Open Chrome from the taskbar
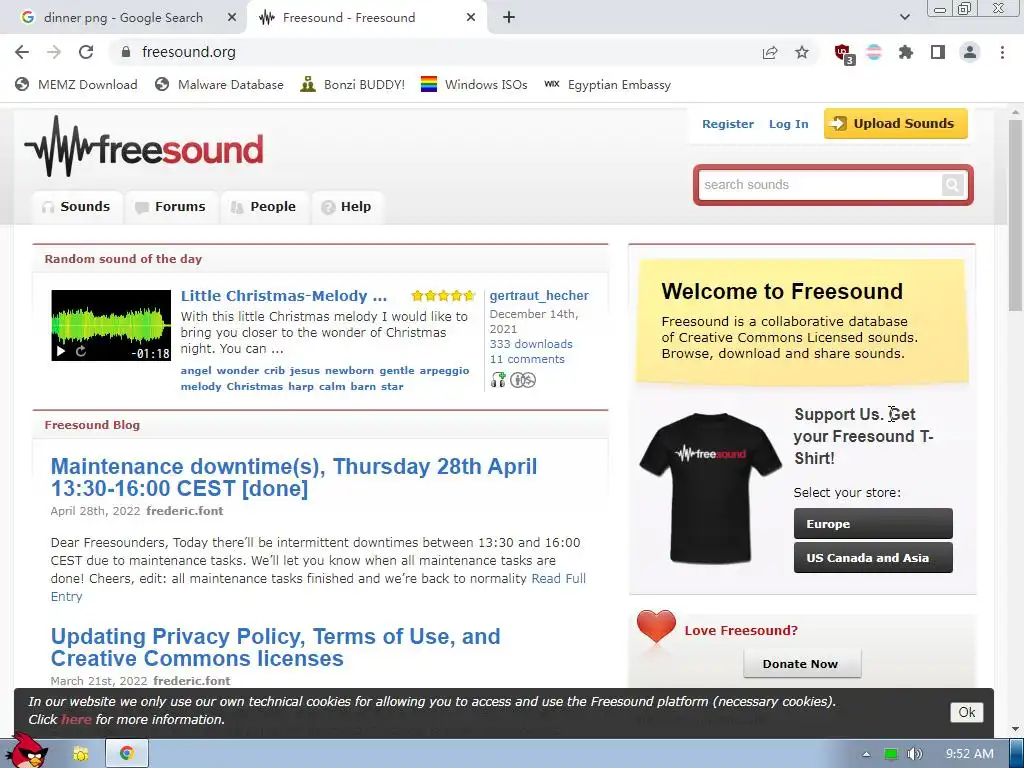The image size is (1024, 768). pyautogui.click(x=127, y=754)
